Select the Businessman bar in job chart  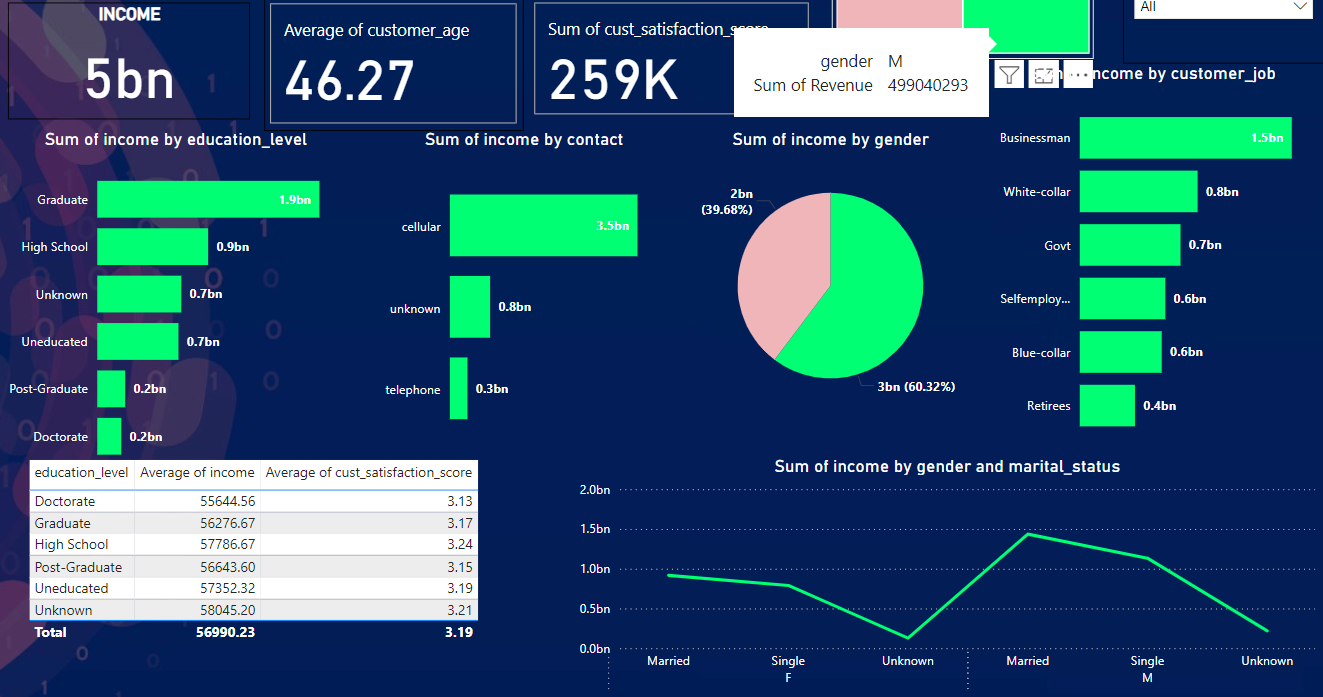click(x=1185, y=138)
